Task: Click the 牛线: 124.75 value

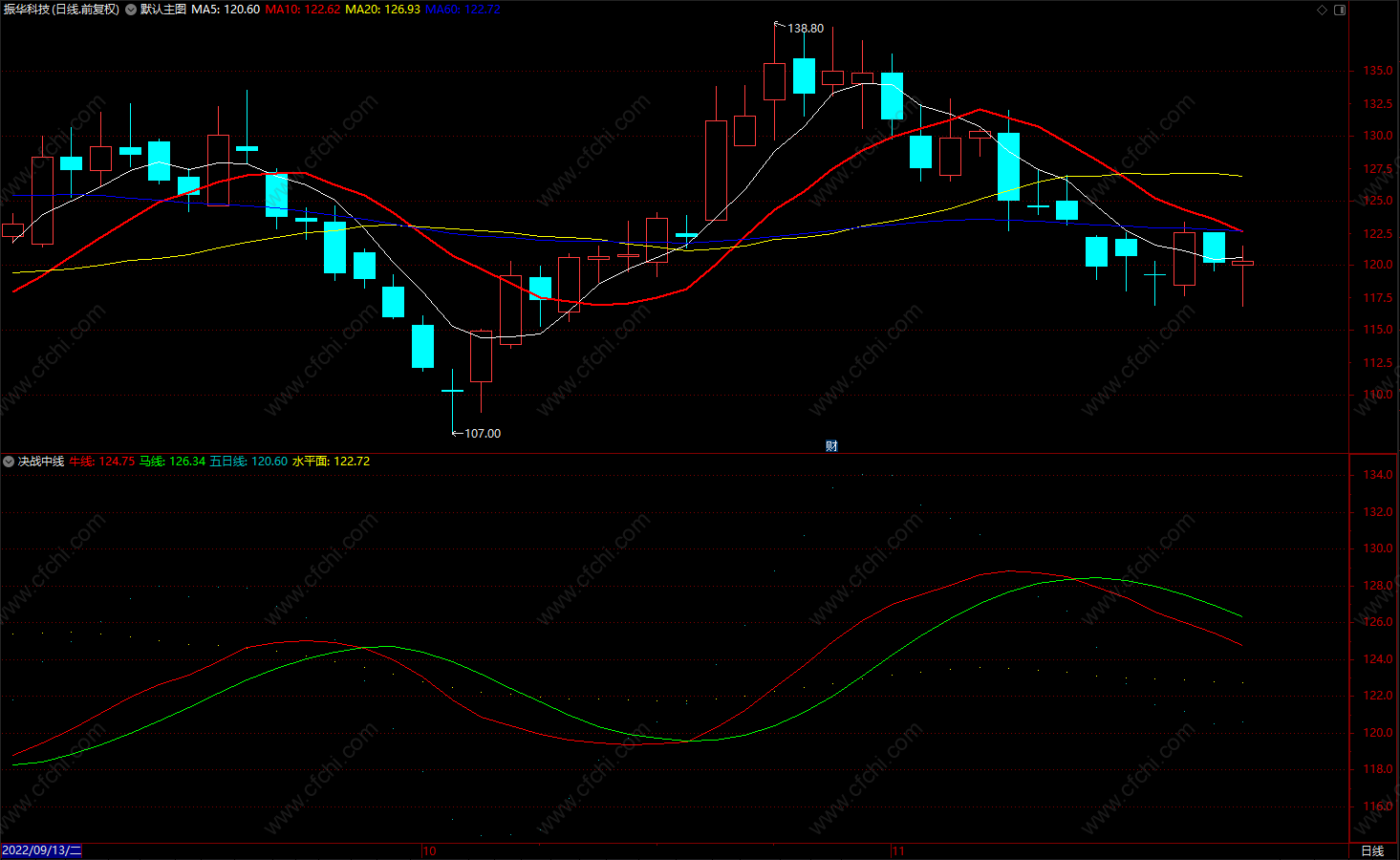Action: (x=101, y=462)
